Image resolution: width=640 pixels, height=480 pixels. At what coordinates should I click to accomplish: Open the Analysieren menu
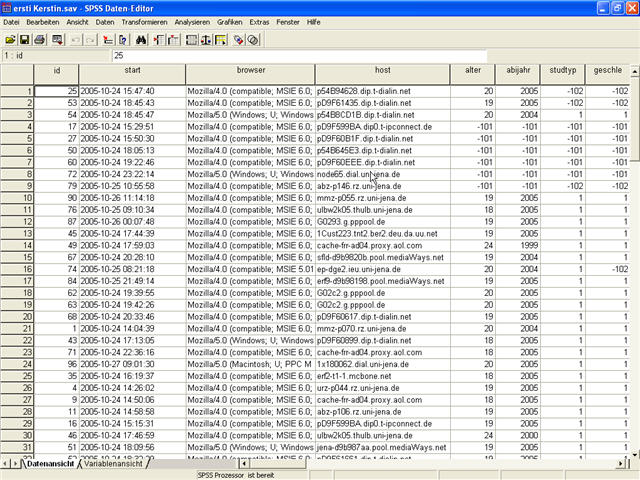pyautogui.click(x=191, y=21)
